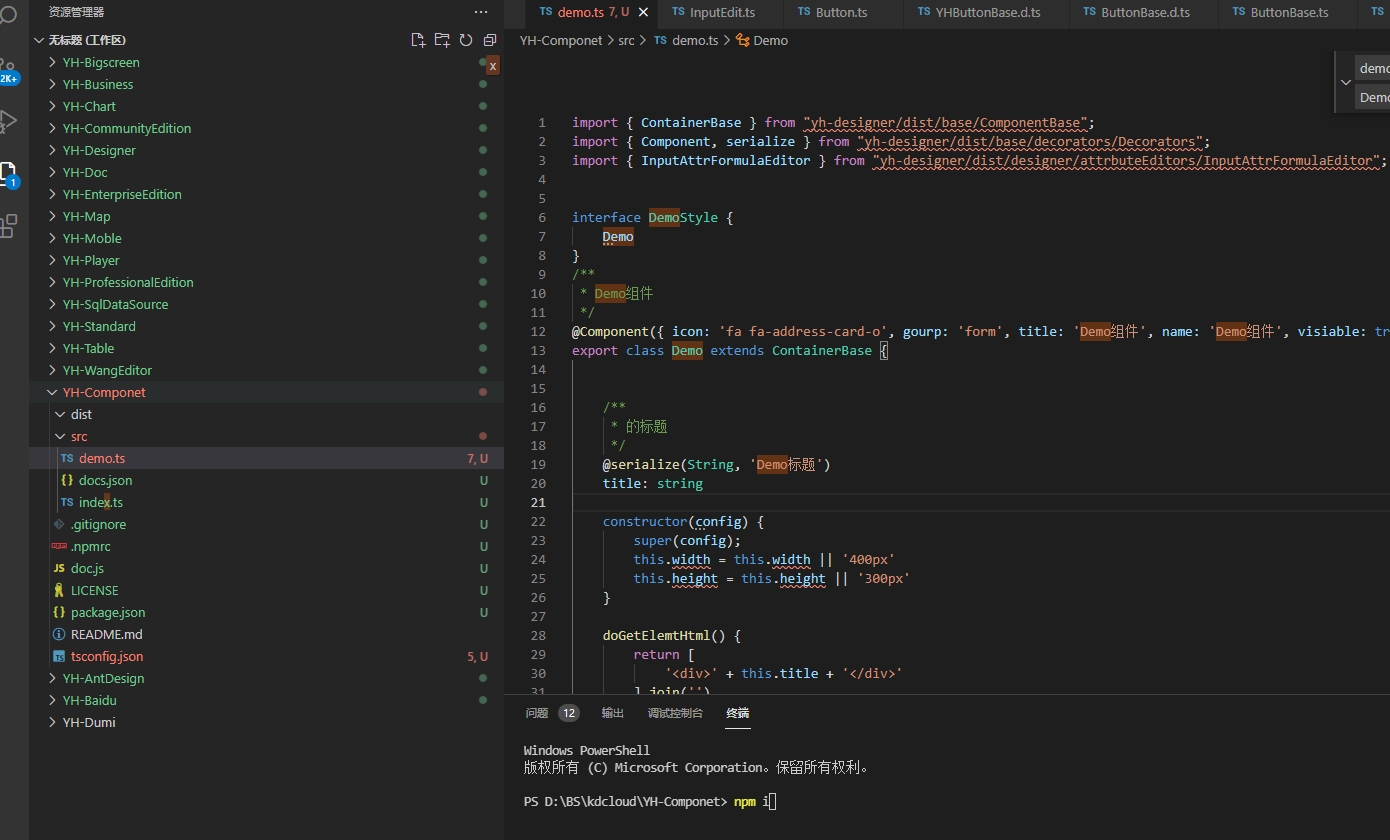The height and width of the screenshot is (840, 1390).
Task: Expand the YH-Designer folder
Action: 98,150
